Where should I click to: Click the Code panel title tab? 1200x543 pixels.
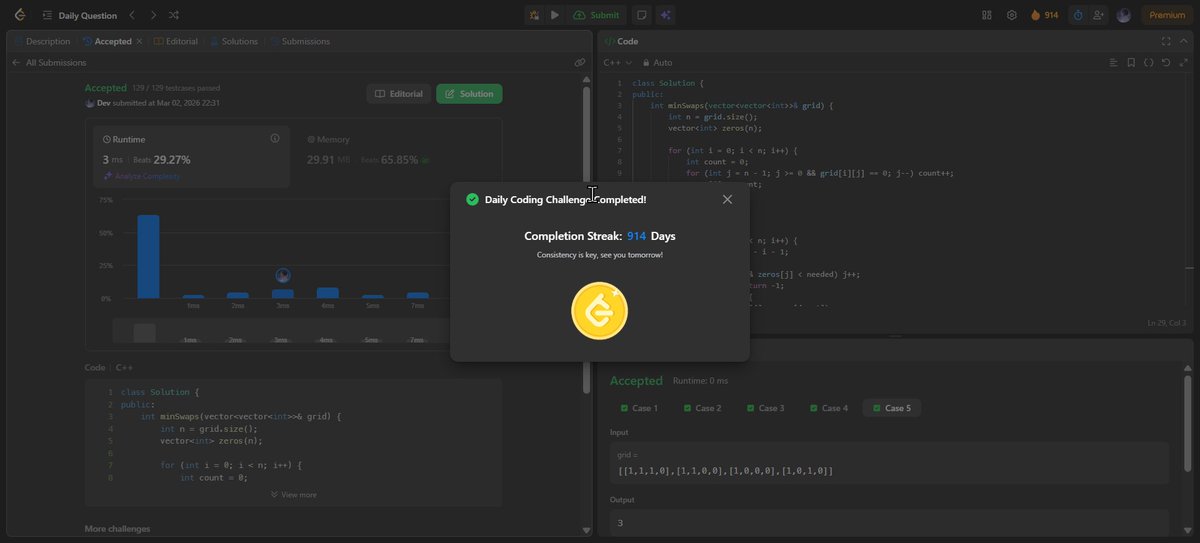(x=622, y=41)
